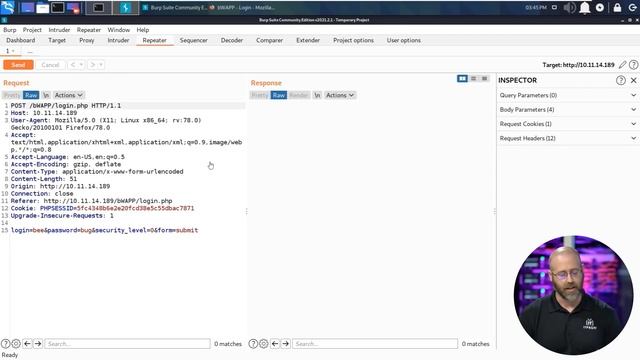Open the response Actions dropdown
Image resolution: width=640 pixels, height=360 pixels.
coord(340,95)
